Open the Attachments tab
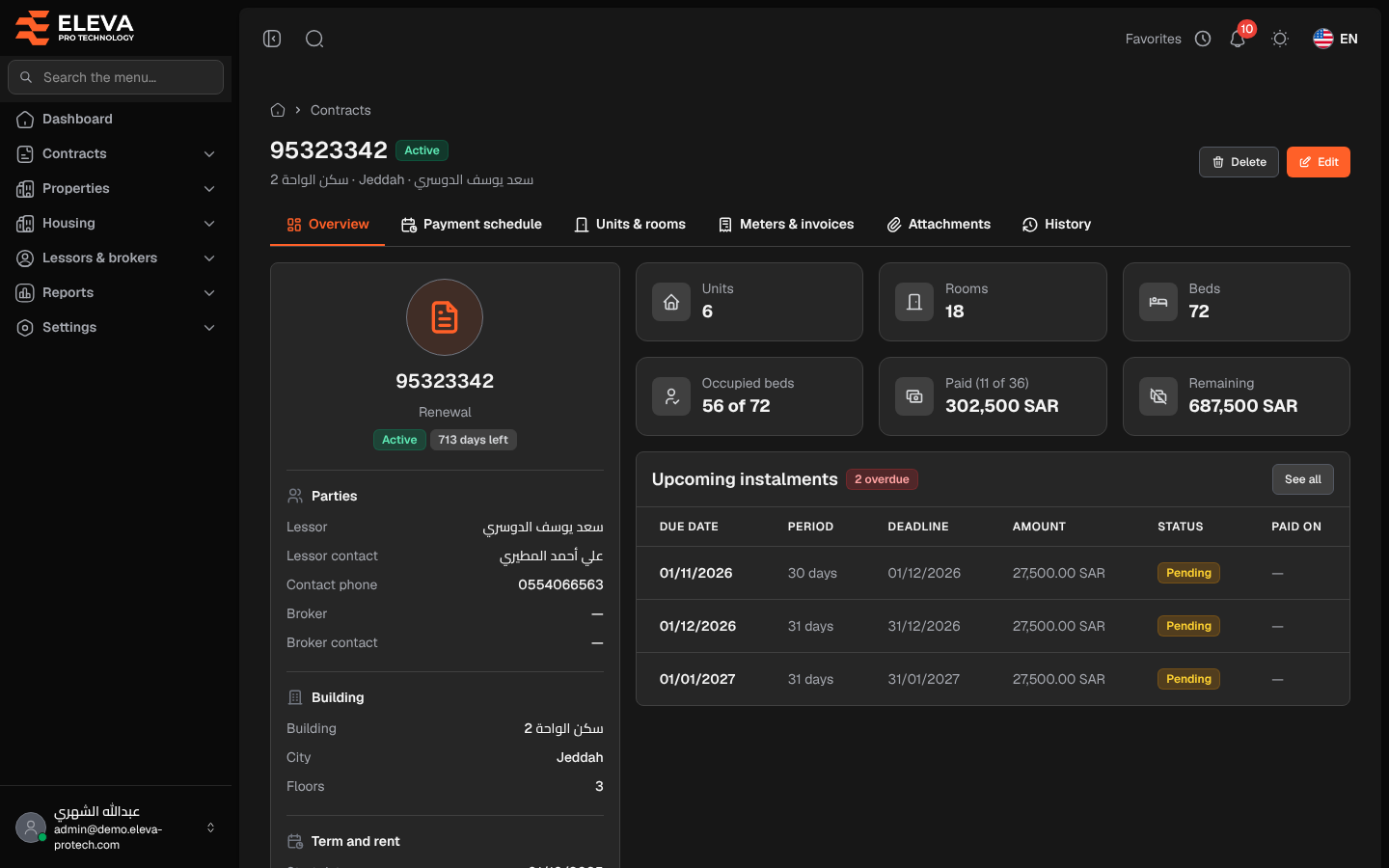 click(939, 225)
